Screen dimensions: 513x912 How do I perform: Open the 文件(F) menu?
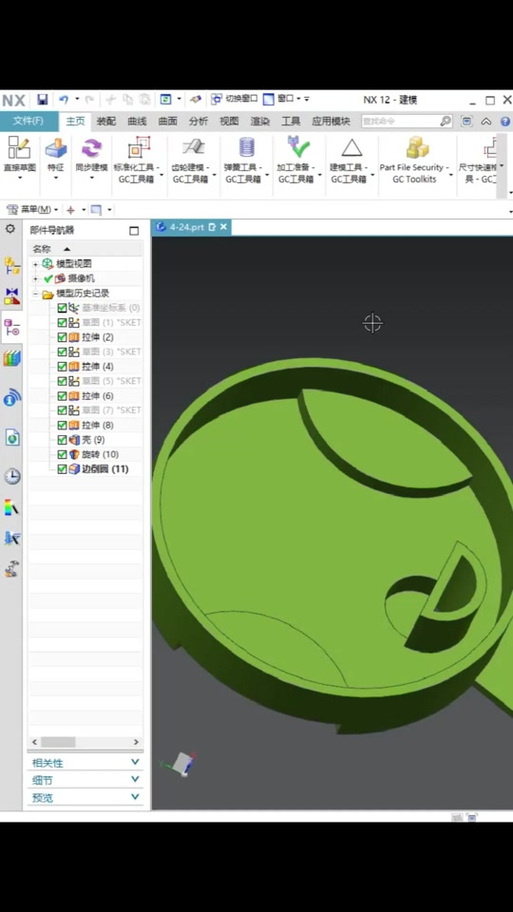click(29, 121)
